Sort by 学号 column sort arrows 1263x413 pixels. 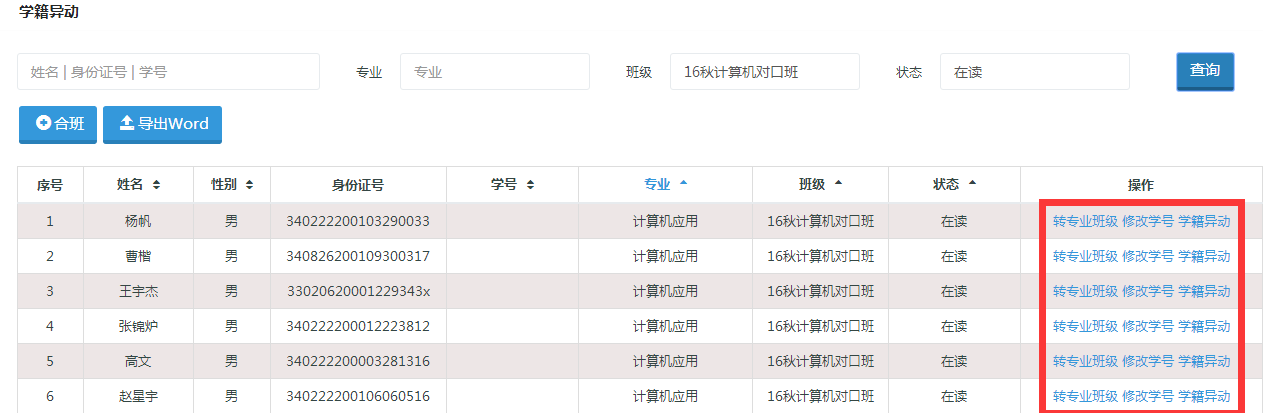coord(530,185)
